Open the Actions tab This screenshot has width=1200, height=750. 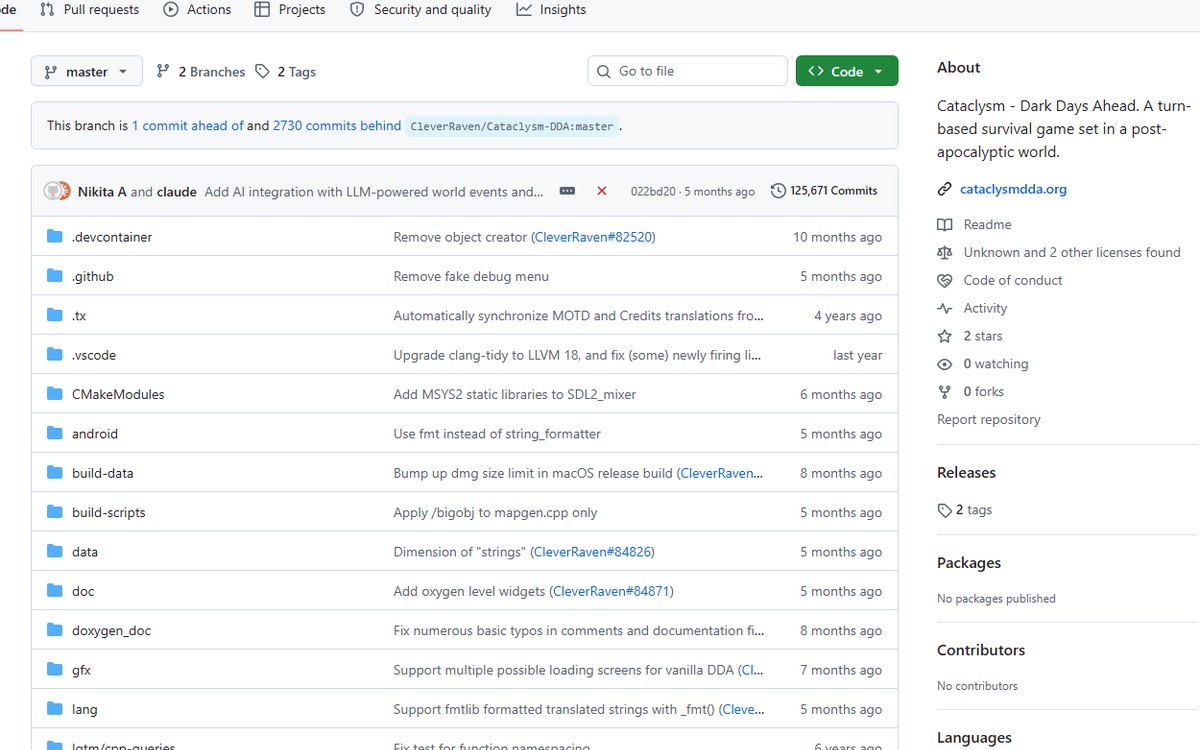tap(197, 10)
